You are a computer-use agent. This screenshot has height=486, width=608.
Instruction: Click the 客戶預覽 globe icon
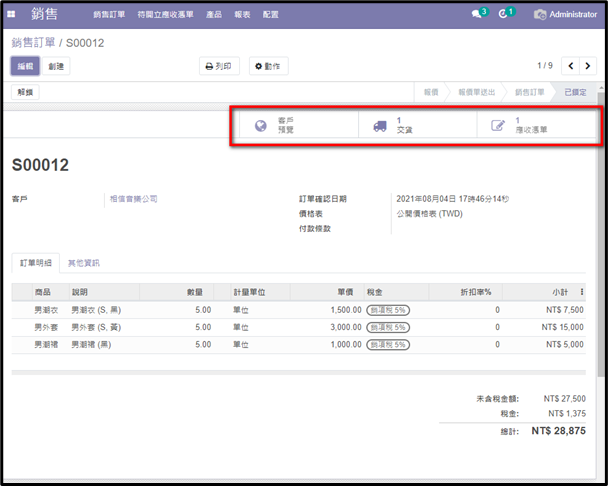click(261, 125)
